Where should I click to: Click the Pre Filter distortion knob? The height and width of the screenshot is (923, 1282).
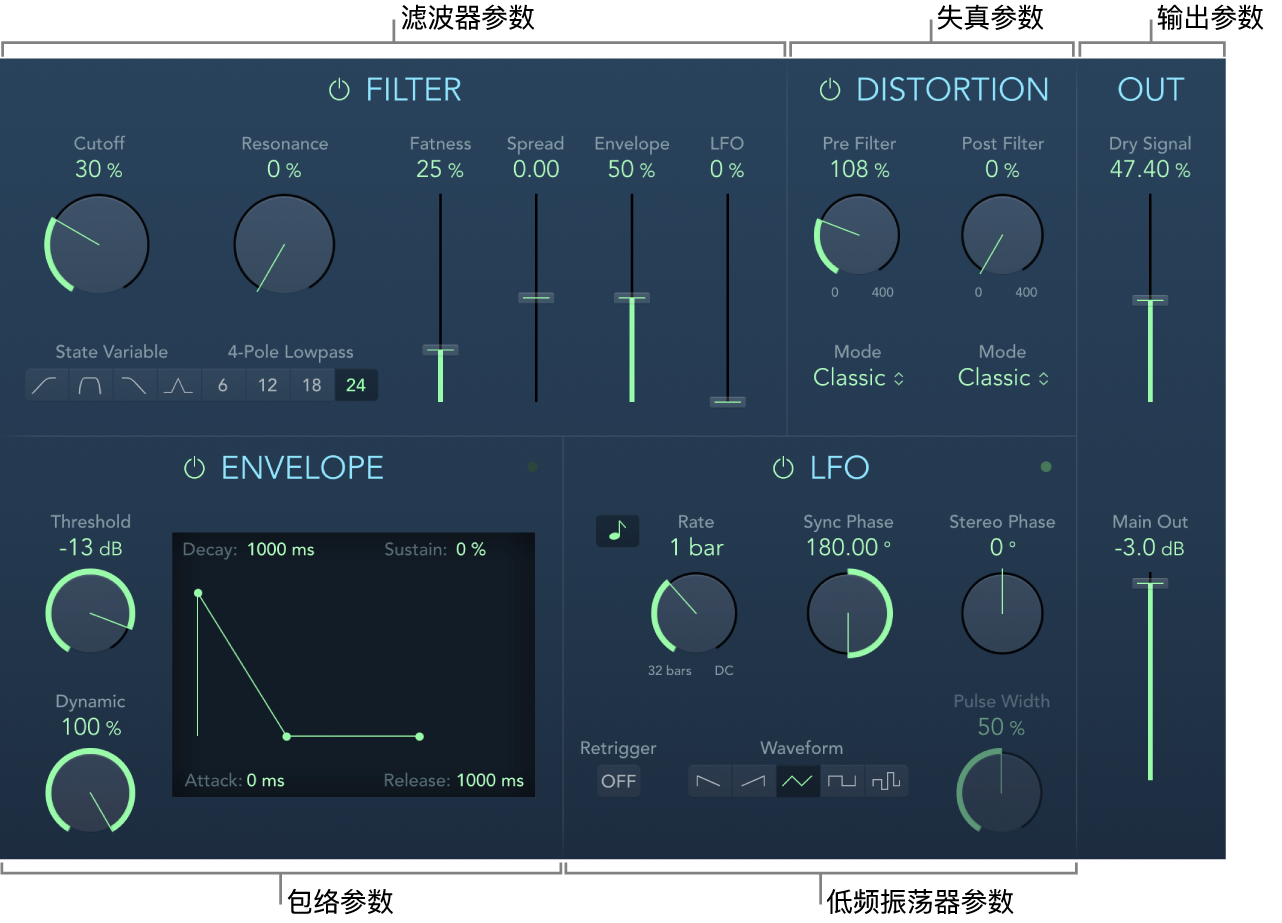pyautogui.click(x=857, y=234)
